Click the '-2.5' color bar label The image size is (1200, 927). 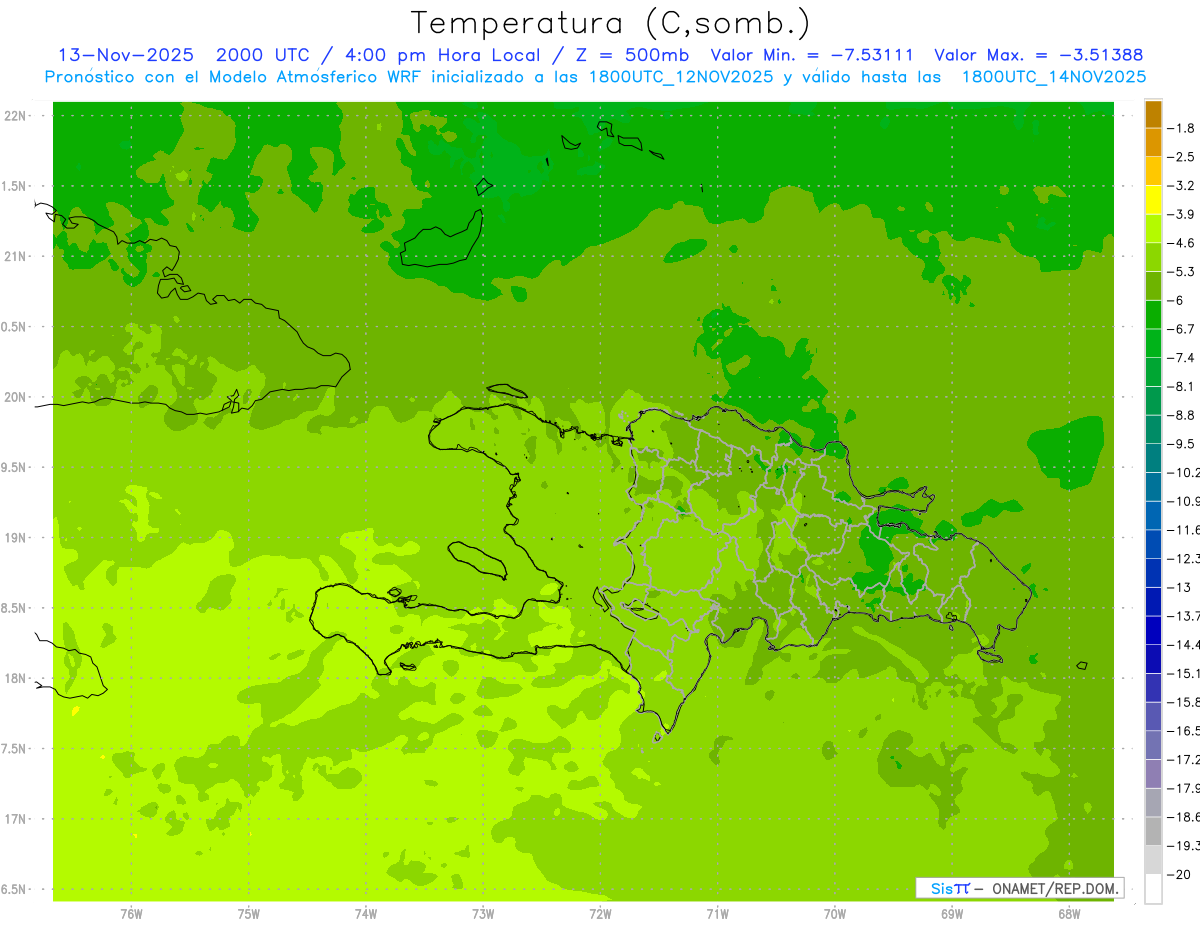click(1182, 157)
